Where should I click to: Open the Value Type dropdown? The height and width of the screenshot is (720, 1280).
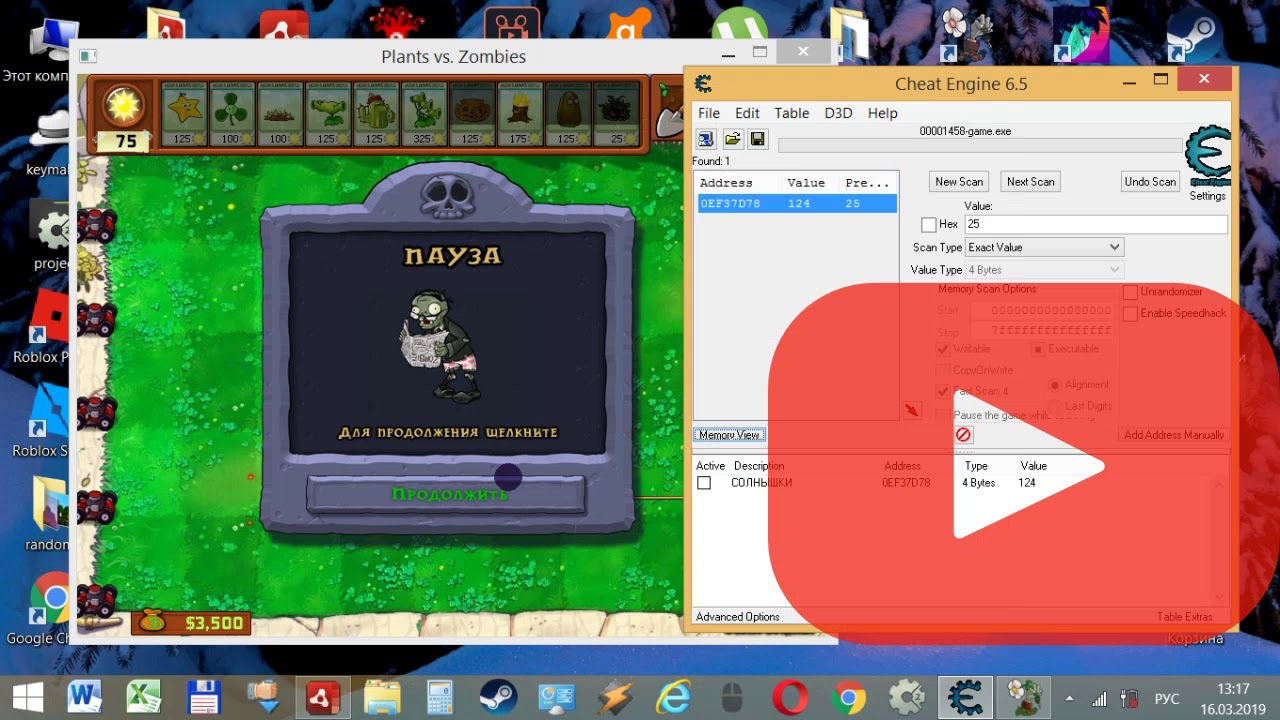click(x=1044, y=270)
